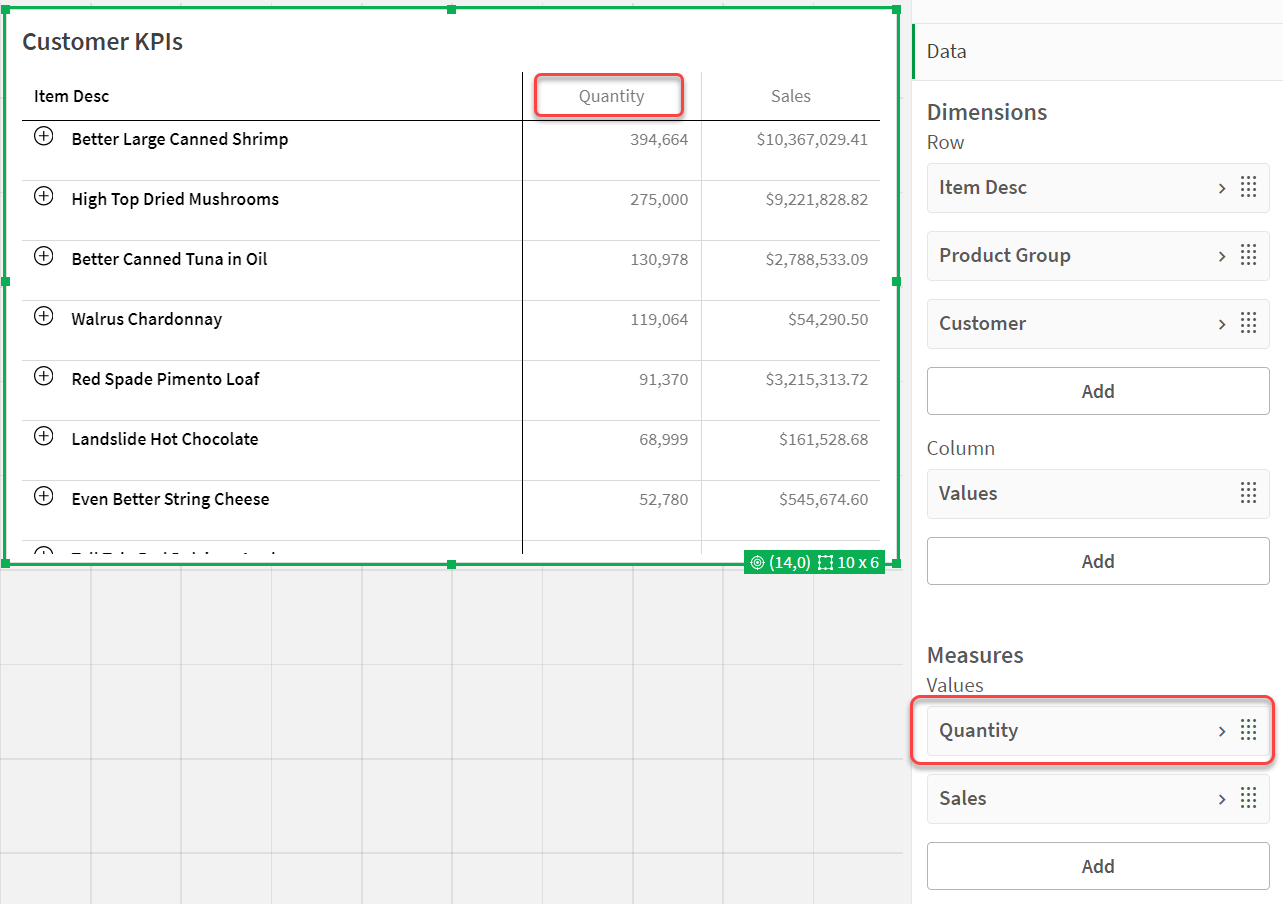Open Quantity measure settings via its chevron
Image resolution: width=1283 pixels, height=904 pixels.
(x=1221, y=730)
